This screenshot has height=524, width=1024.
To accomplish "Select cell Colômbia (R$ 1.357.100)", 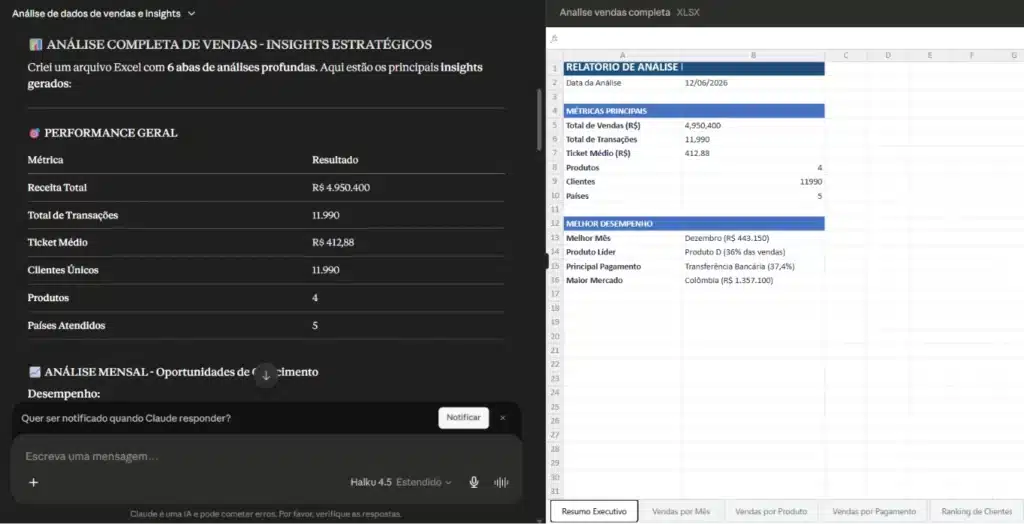I will [x=754, y=280].
